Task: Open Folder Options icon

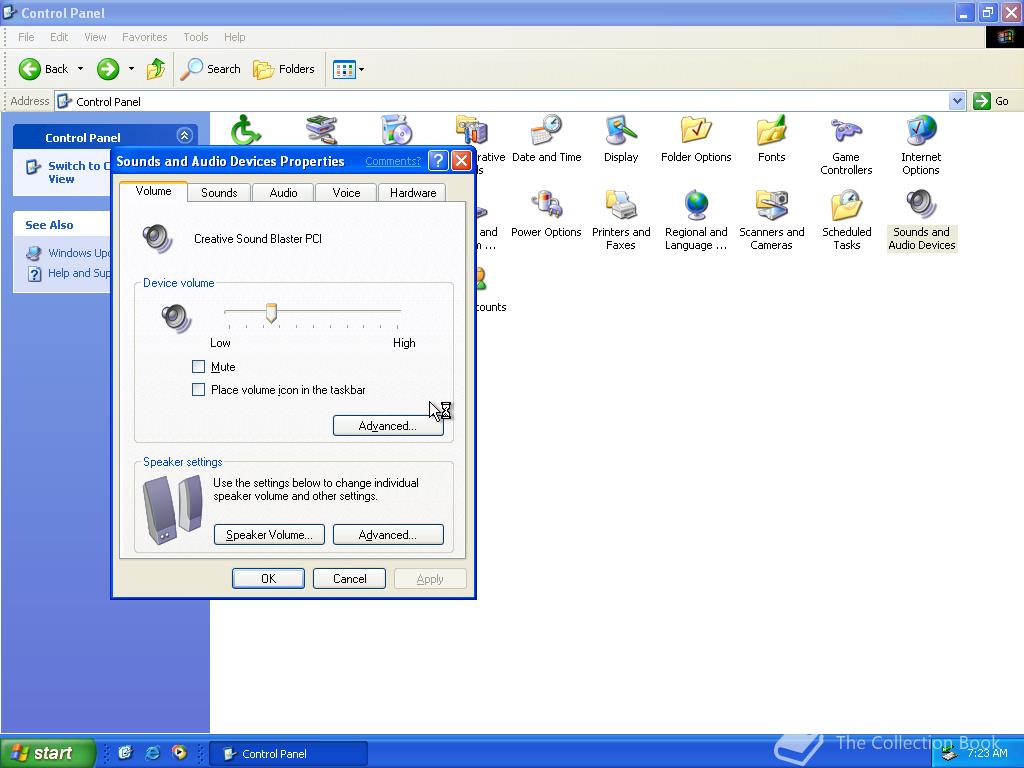Action: [x=696, y=138]
